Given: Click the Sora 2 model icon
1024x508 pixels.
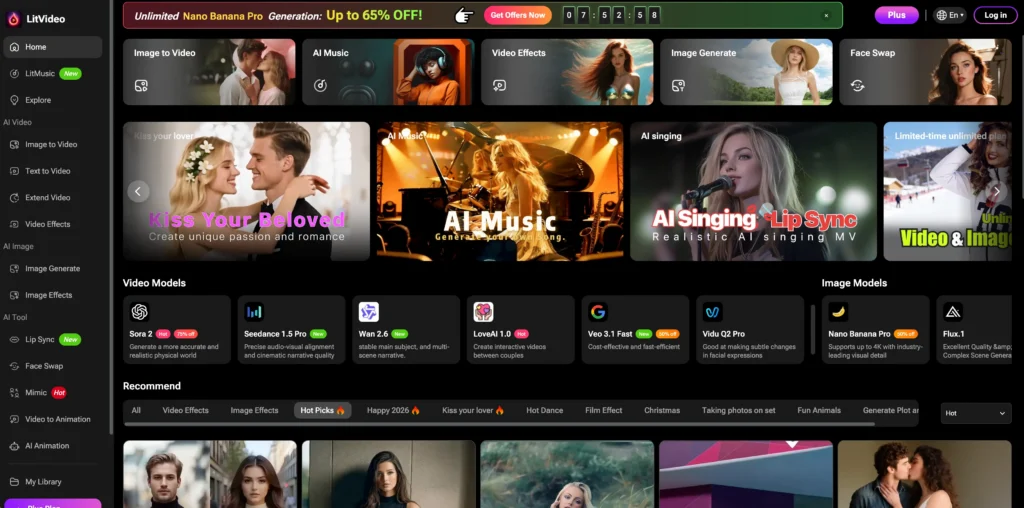Looking at the screenshot, I should click(x=140, y=312).
